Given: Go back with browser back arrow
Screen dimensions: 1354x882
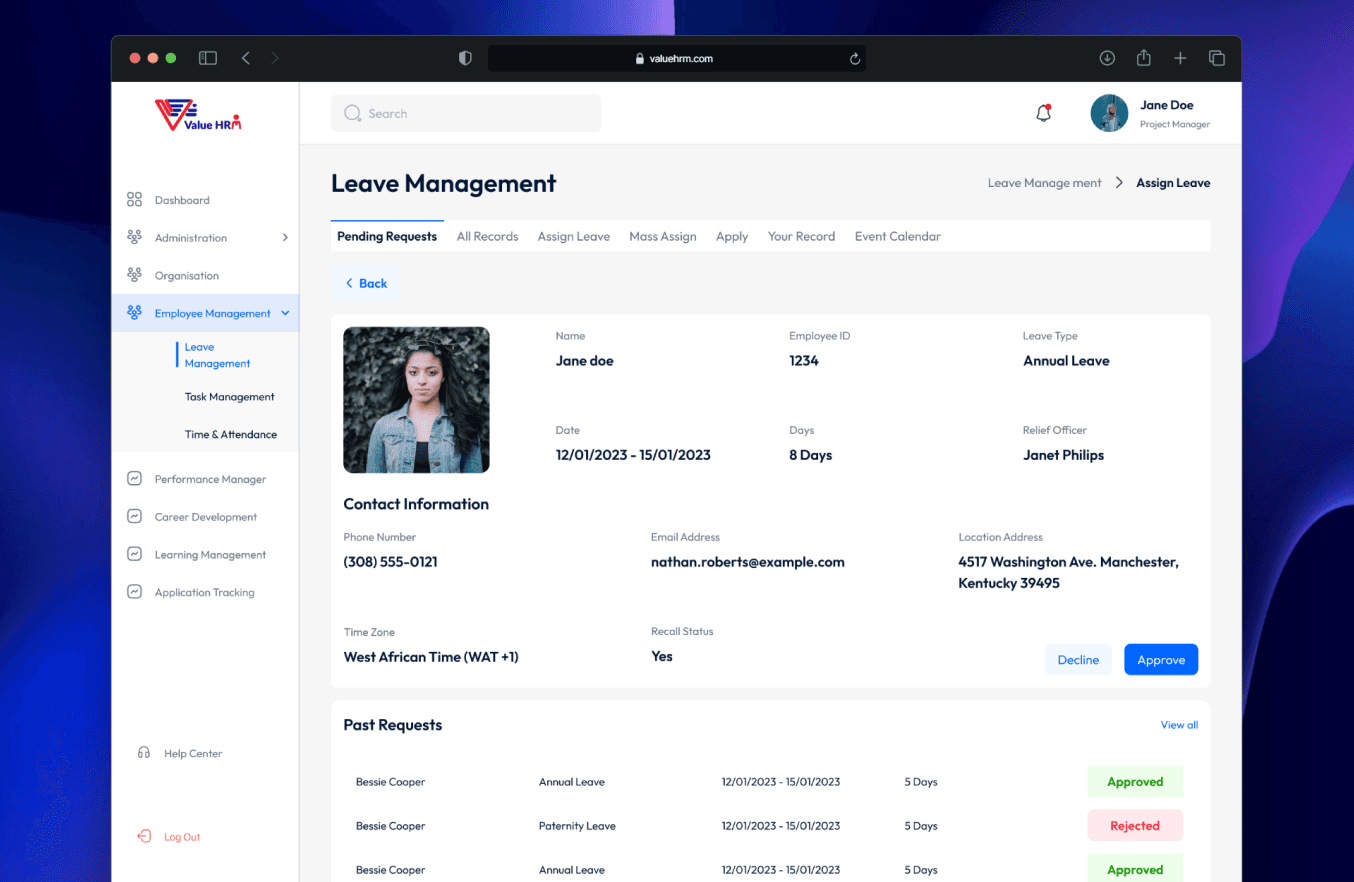Looking at the screenshot, I should pos(246,58).
